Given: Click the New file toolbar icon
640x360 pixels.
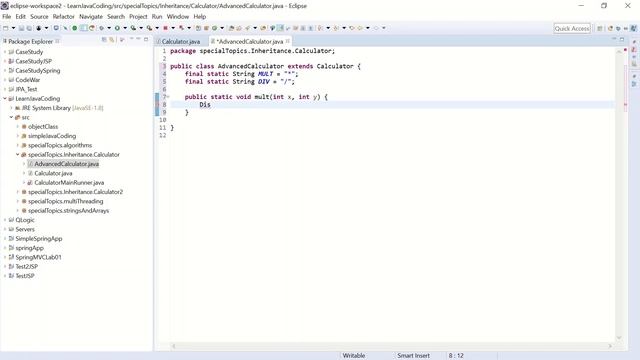Looking at the screenshot, I should (x=5, y=28).
